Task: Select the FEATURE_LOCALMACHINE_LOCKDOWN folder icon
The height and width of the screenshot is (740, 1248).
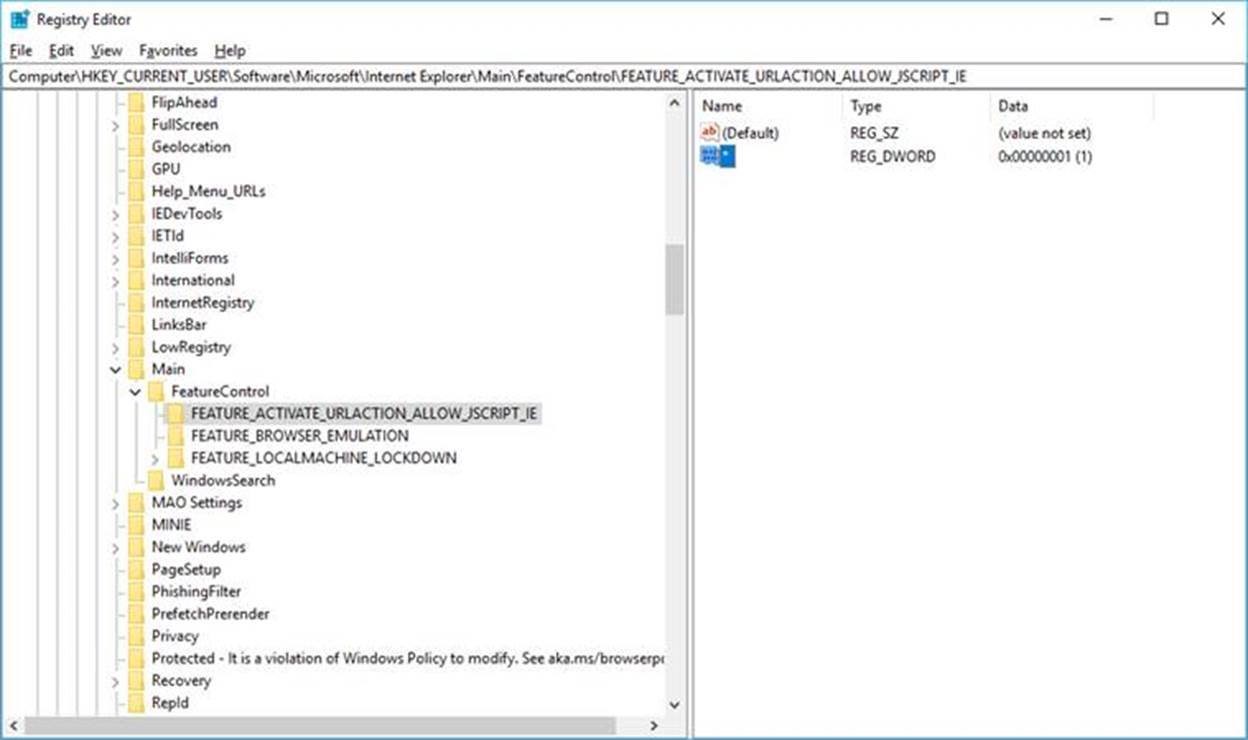Action: [x=176, y=458]
